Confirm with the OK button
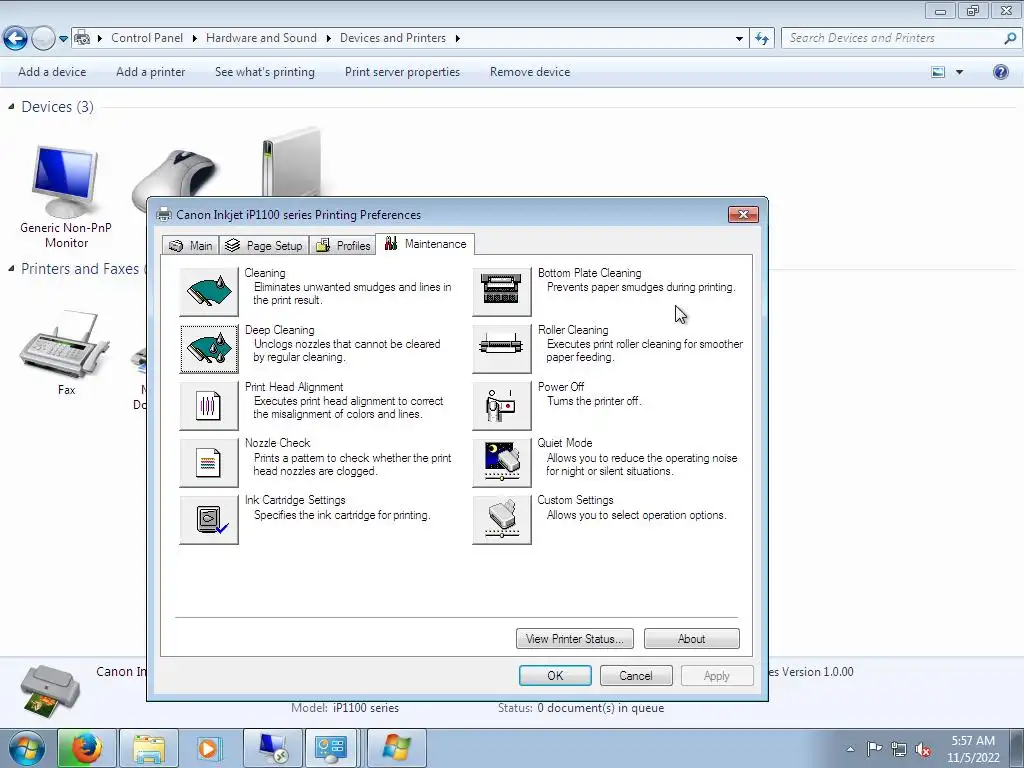Viewport: 1024px width, 768px height. (555, 675)
